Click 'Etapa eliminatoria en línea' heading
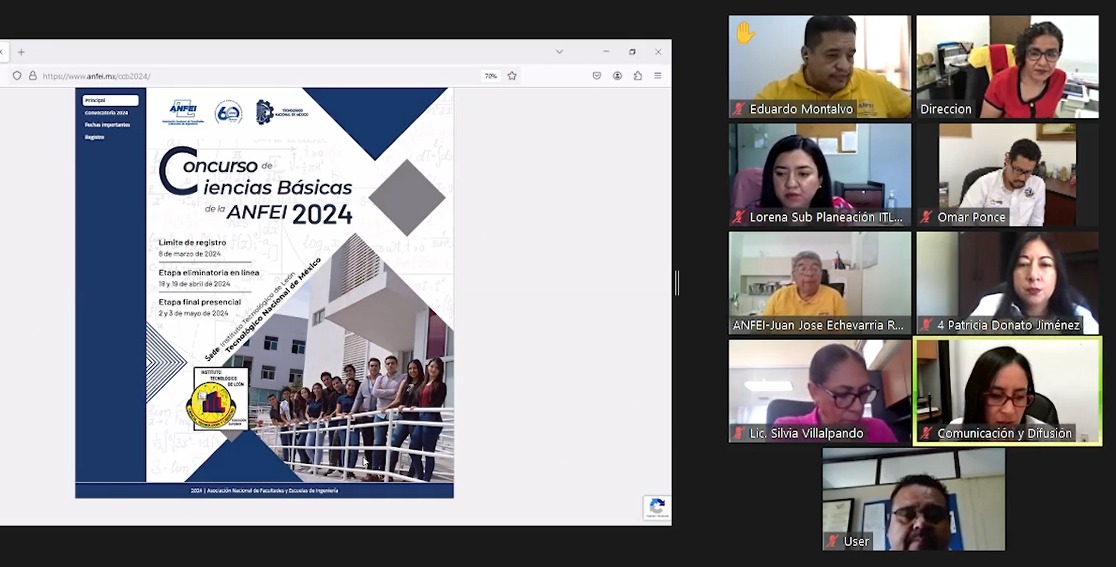 pyautogui.click(x=209, y=272)
